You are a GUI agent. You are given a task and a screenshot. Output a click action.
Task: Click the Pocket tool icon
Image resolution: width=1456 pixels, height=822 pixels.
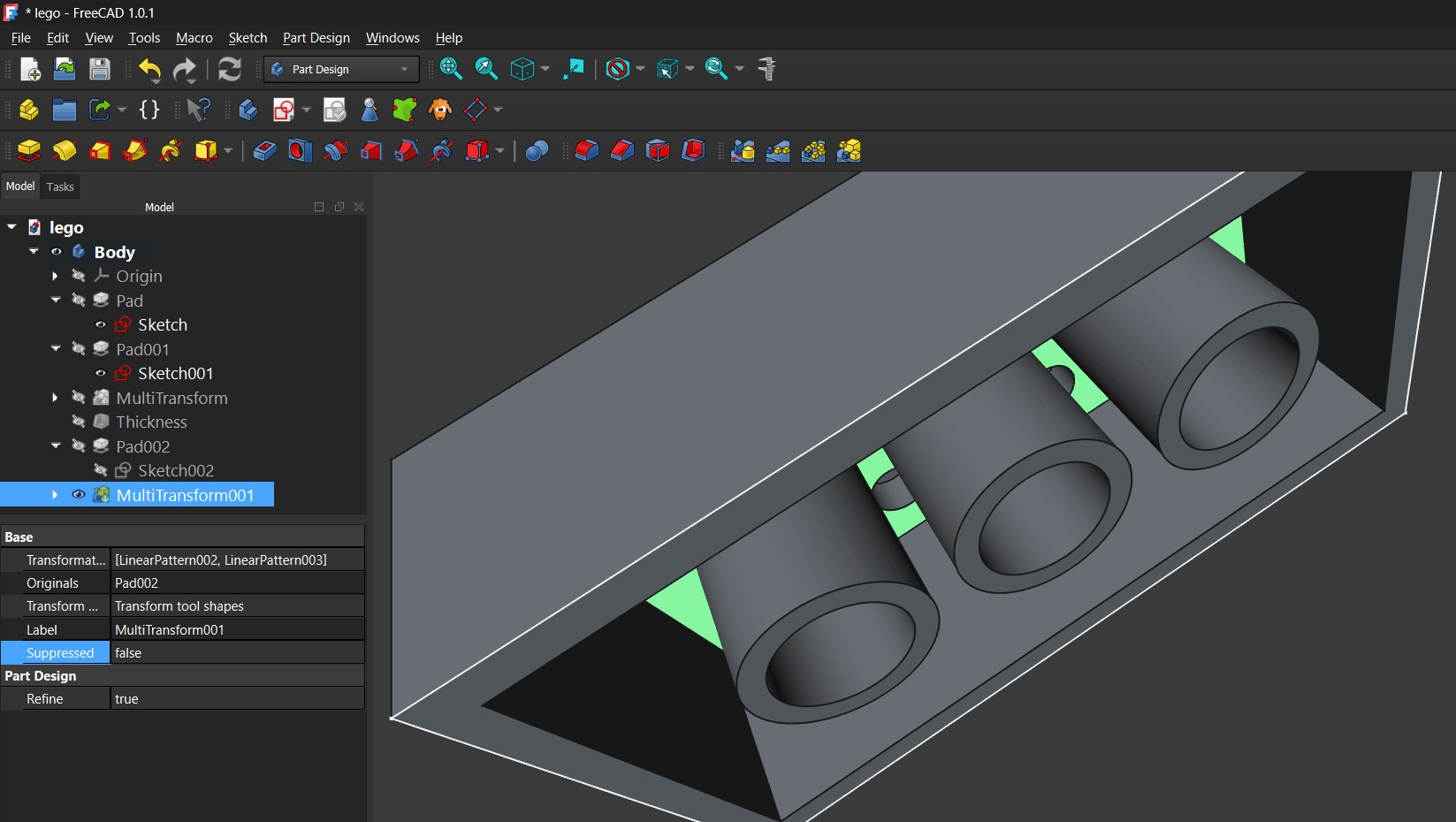[x=264, y=151]
